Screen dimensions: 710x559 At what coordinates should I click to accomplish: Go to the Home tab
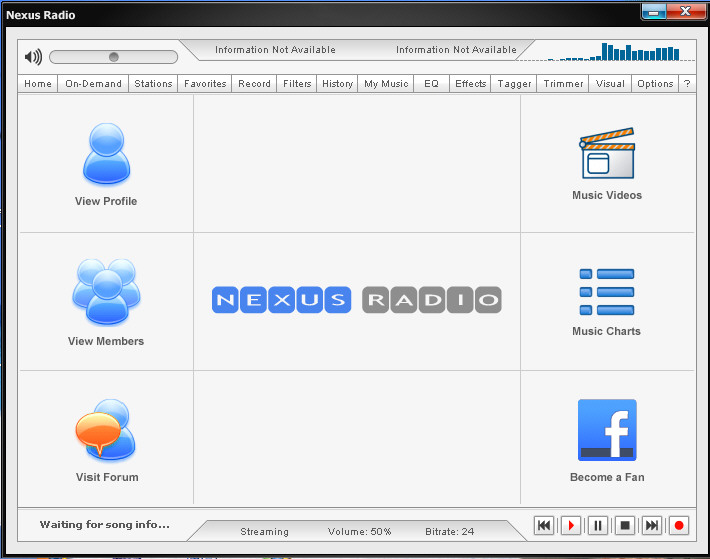tap(38, 84)
